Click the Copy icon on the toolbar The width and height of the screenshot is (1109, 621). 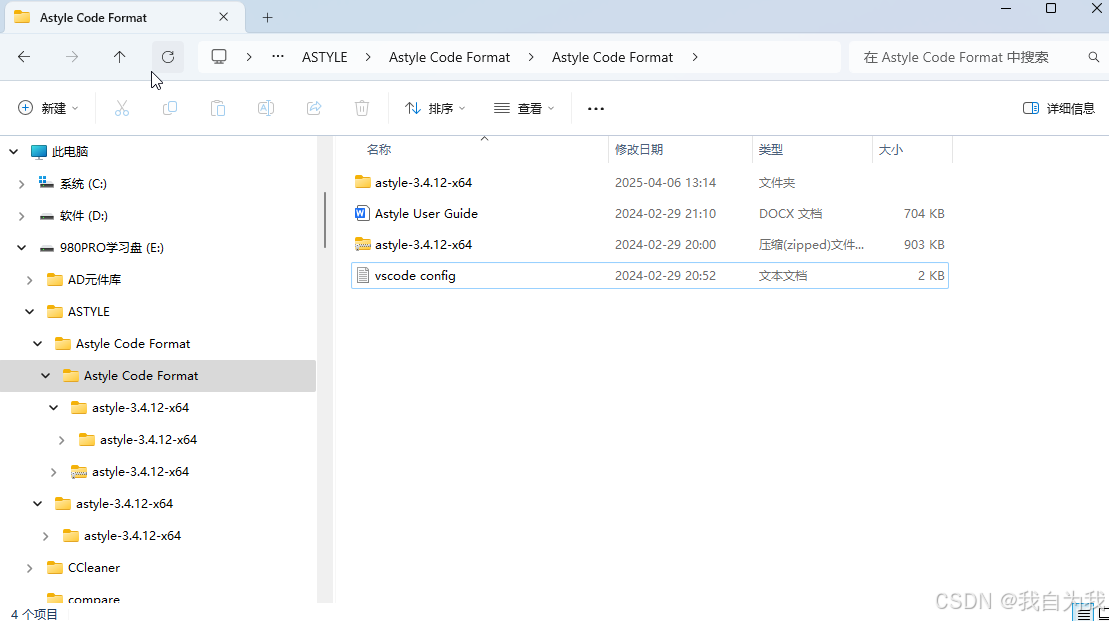[x=169, y=108]
